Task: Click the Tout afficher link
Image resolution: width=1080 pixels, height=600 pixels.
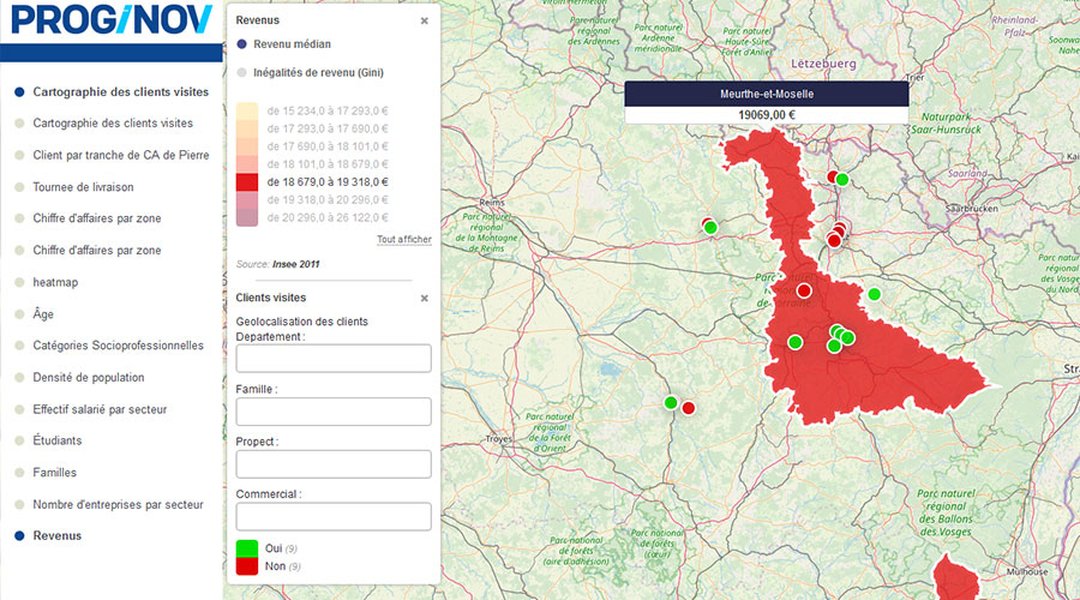Action: click(x=404, y=239)
